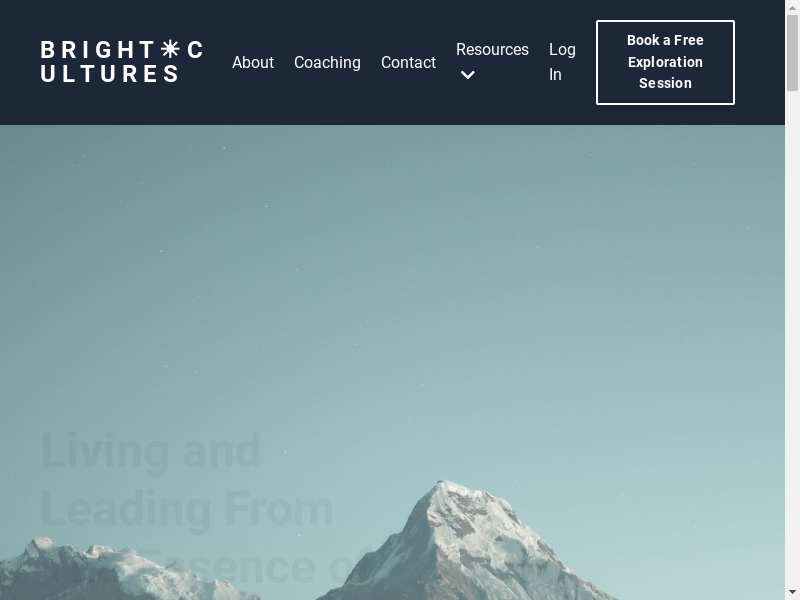Click the scrollbar track below the thumb
This screenshot has height=600, width=800.
click(792, 339)
